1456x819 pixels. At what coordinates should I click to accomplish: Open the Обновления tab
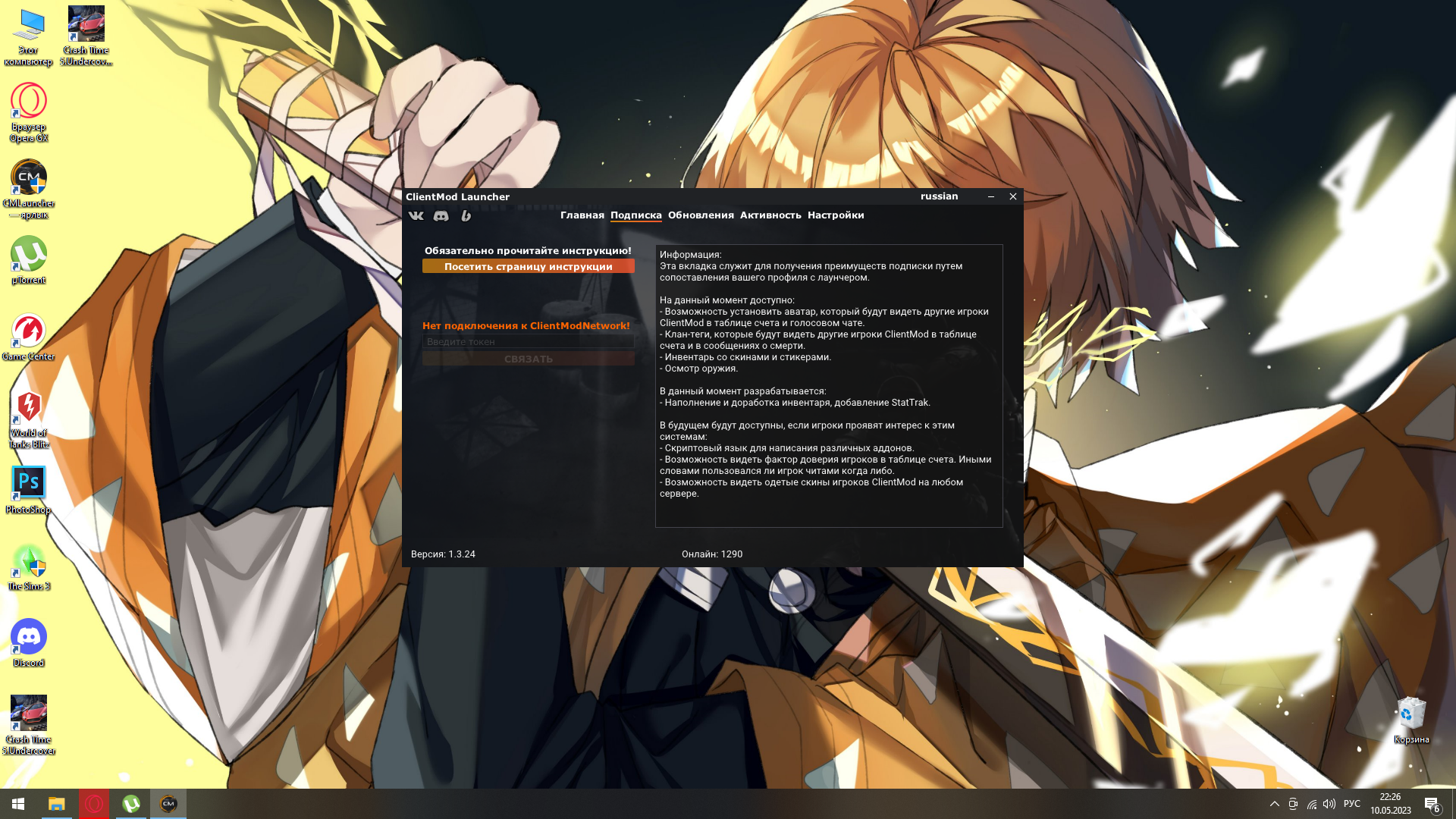point(700,215)
